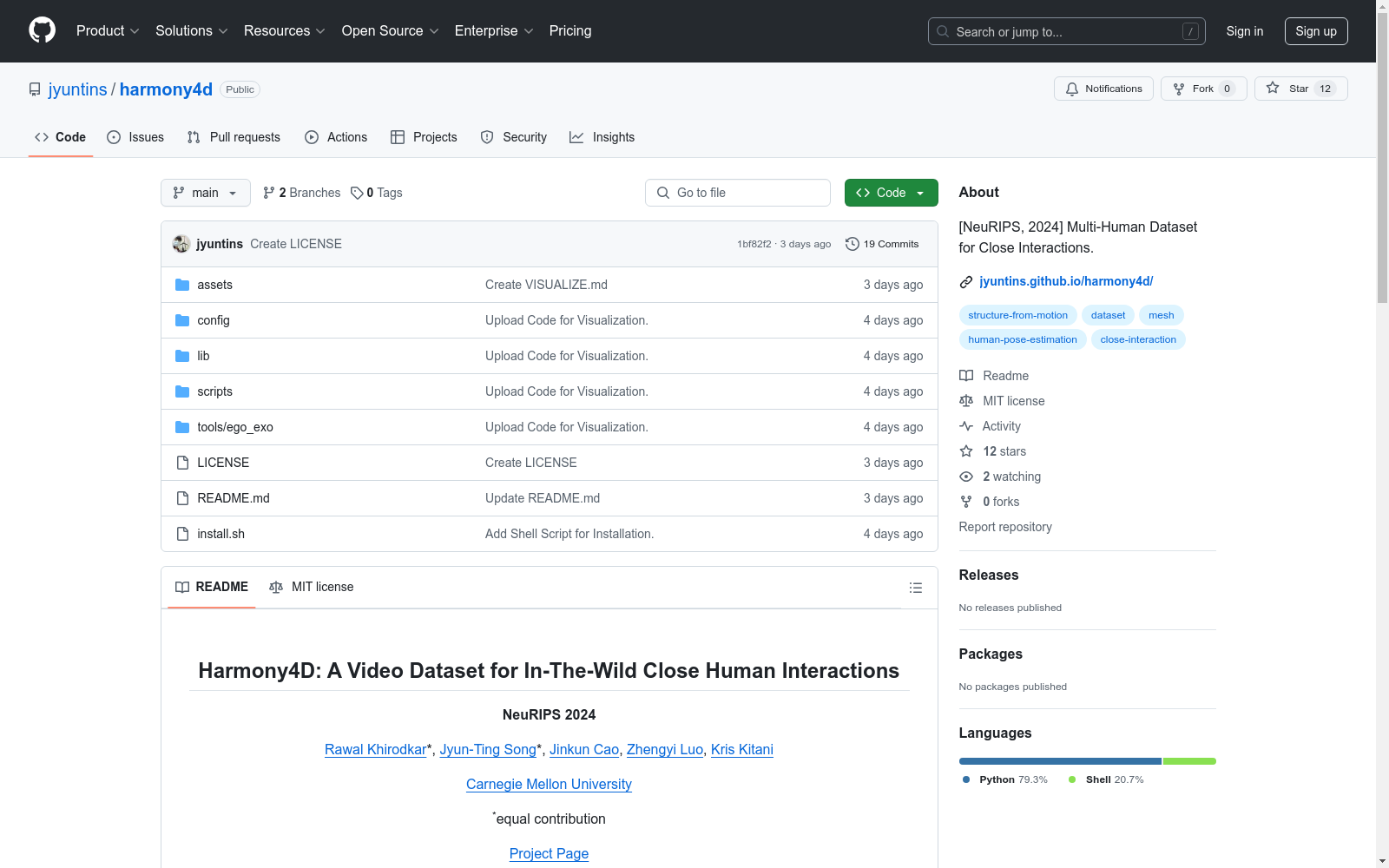This screenshot has height=868, width=1389.
Task: Click the config folder icon
Action: (182, 320)
